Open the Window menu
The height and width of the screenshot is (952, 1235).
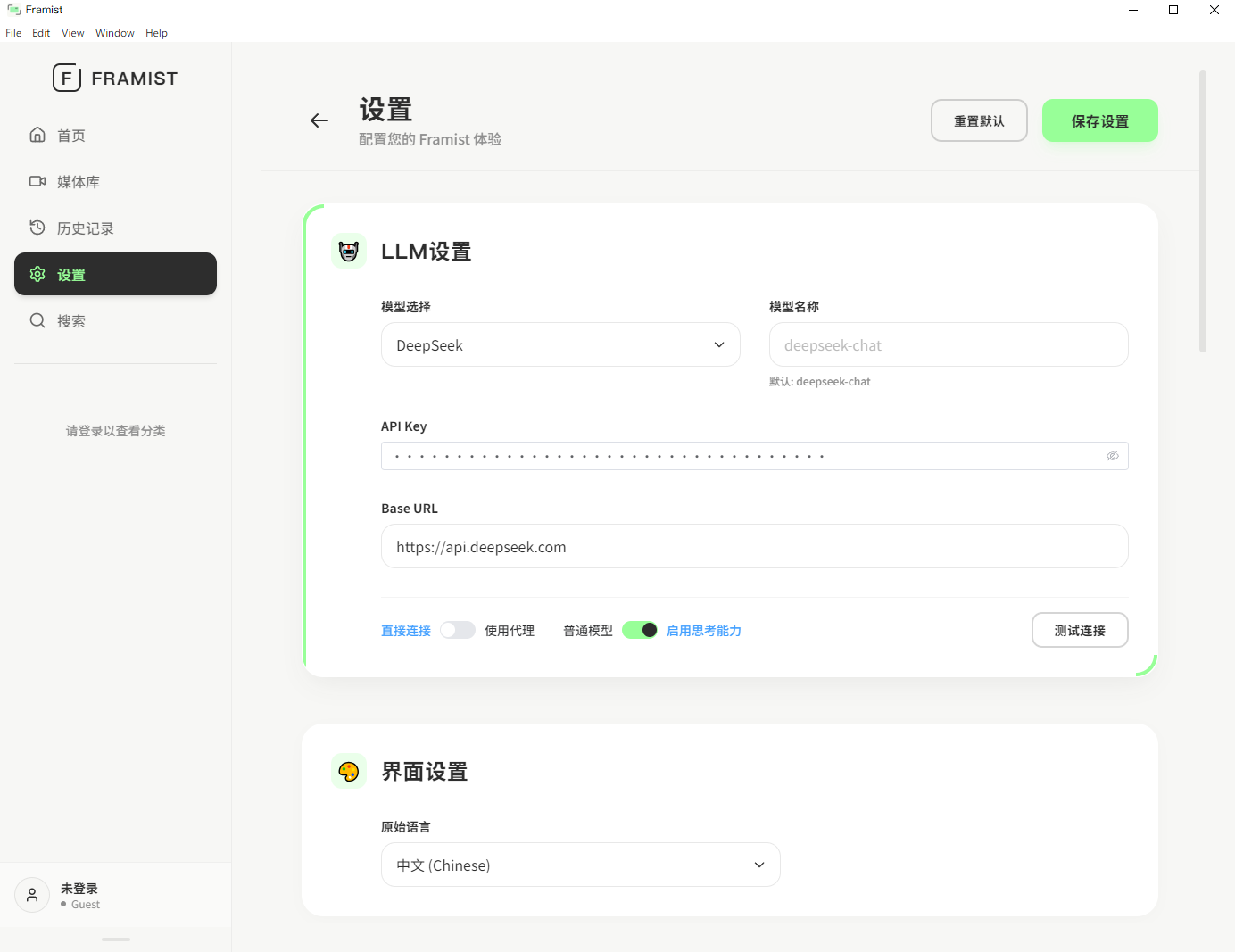pyautogui.click(x=115, y=33)
